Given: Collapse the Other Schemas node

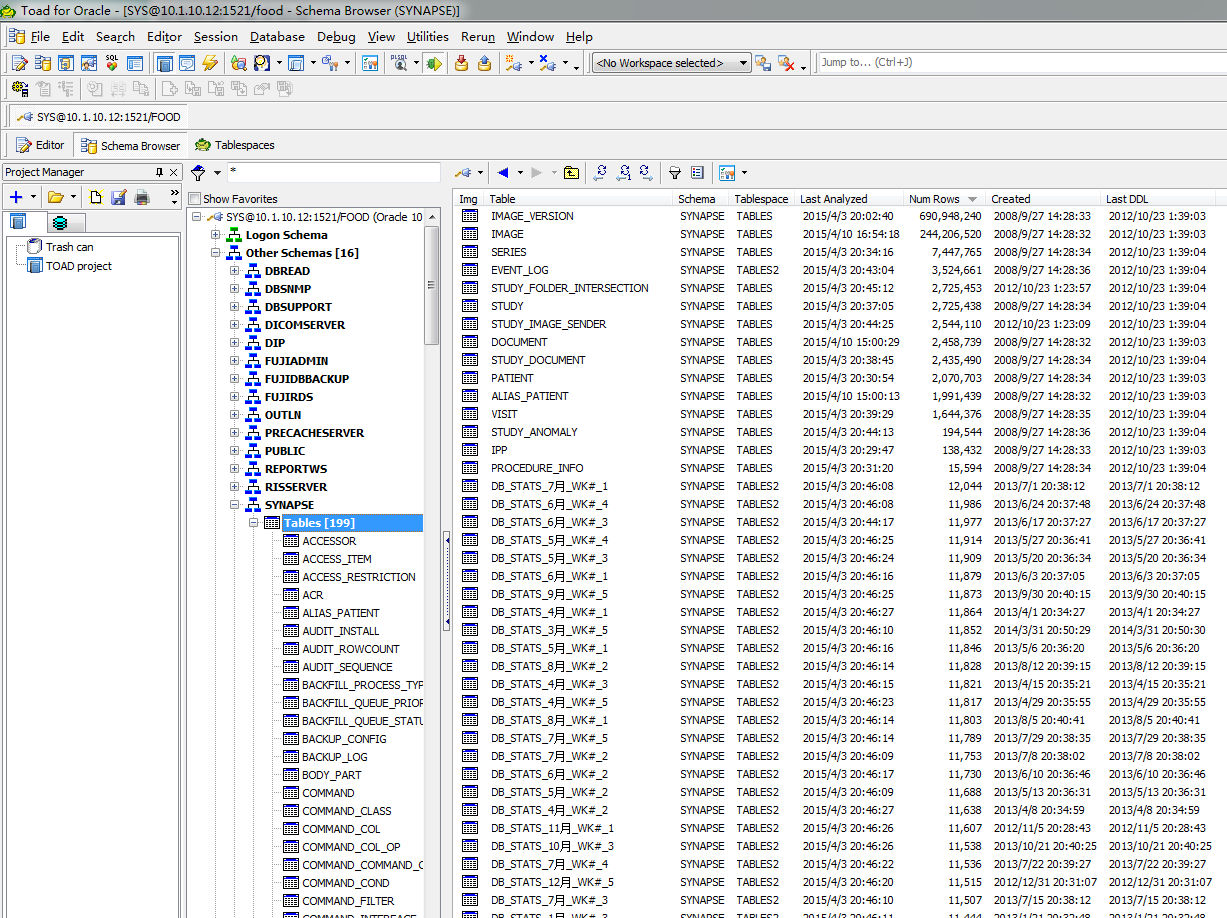Looking at the screenshot, I should point(215,253).
